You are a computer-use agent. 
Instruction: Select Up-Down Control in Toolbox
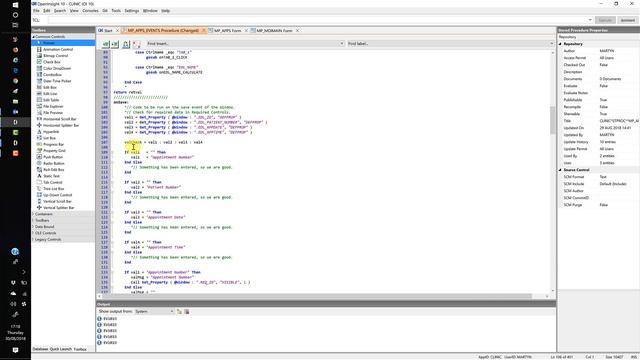[58, 195]
